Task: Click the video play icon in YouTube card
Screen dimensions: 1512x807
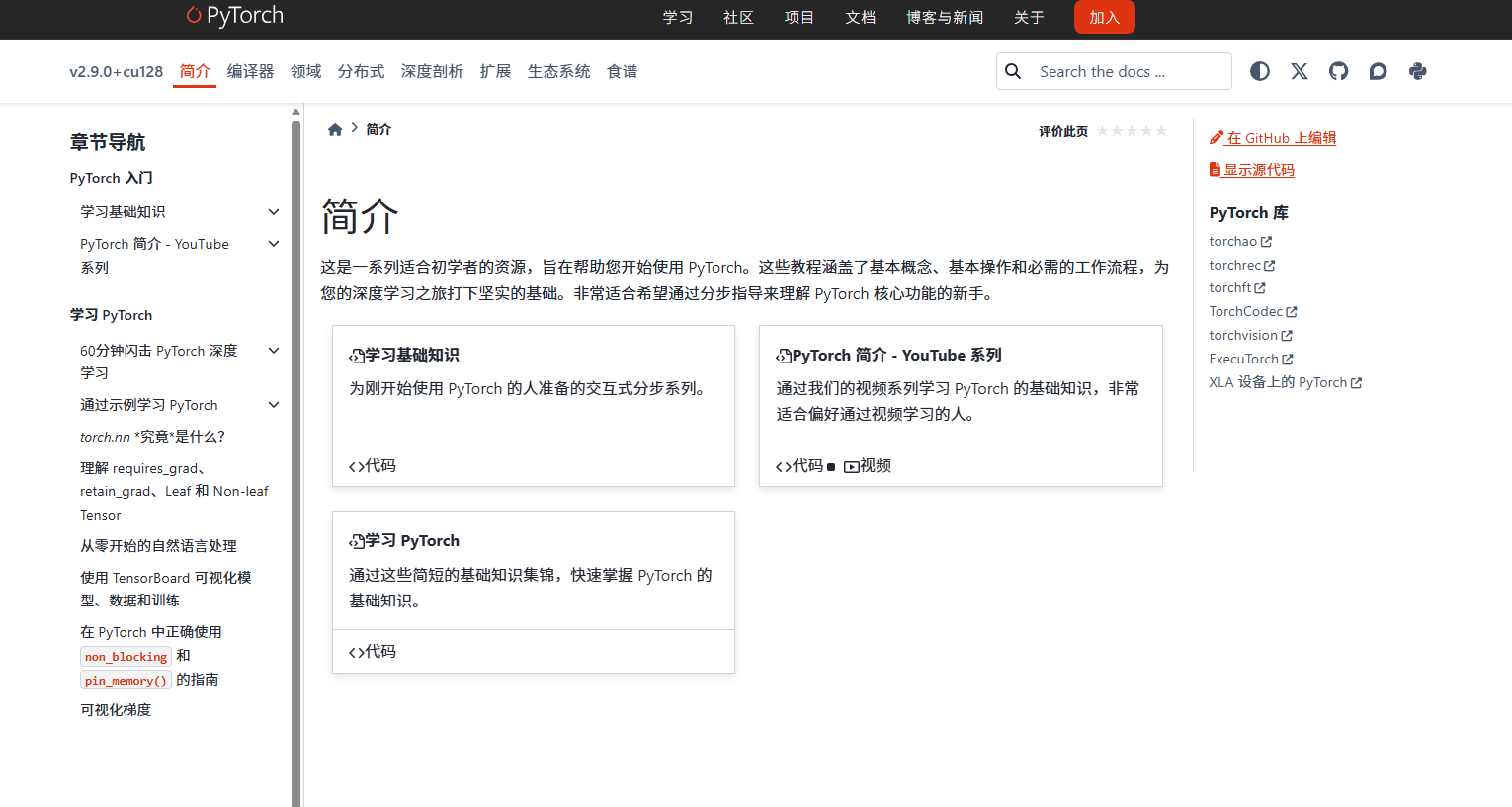Action: tap(851, 466)
